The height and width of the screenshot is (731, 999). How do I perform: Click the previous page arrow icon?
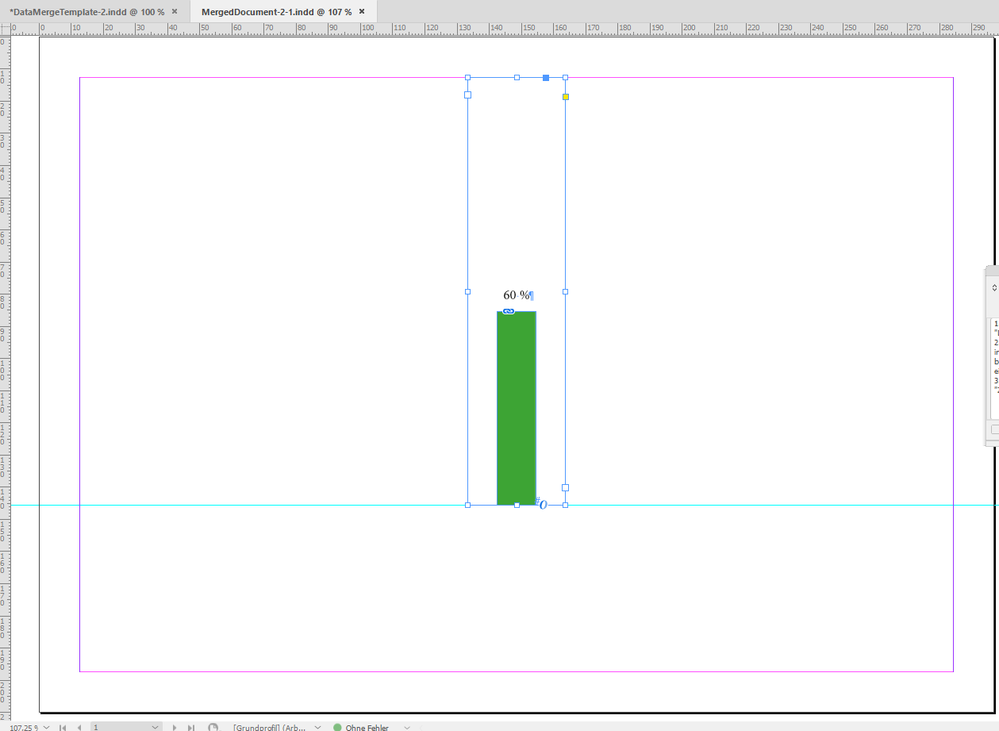[80, 727]
